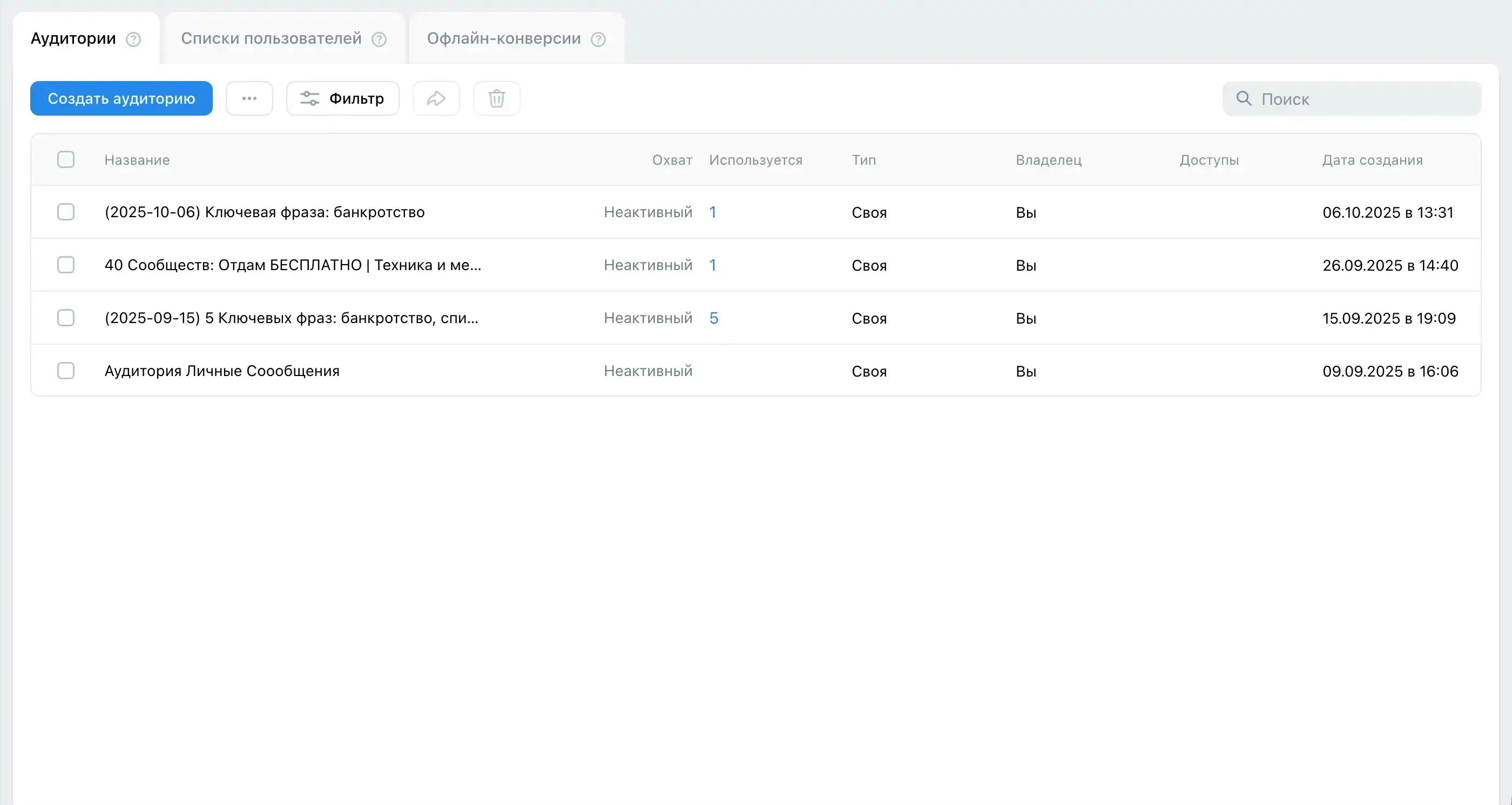This screenshot has height=805, width=1512.
Task: Open help icon next to Аудитории tab
Action: (134, 39)
